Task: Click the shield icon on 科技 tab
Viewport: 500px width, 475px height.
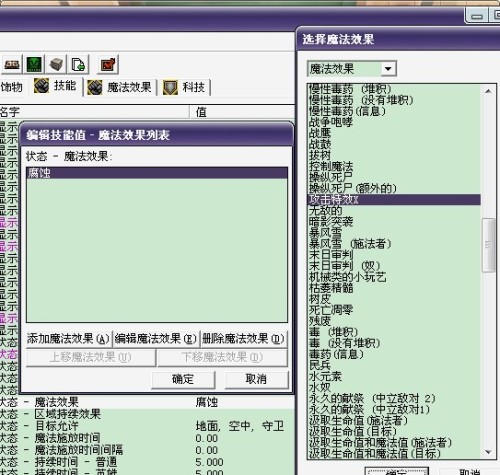Action: pyautogui.click(x=170, y=87)
